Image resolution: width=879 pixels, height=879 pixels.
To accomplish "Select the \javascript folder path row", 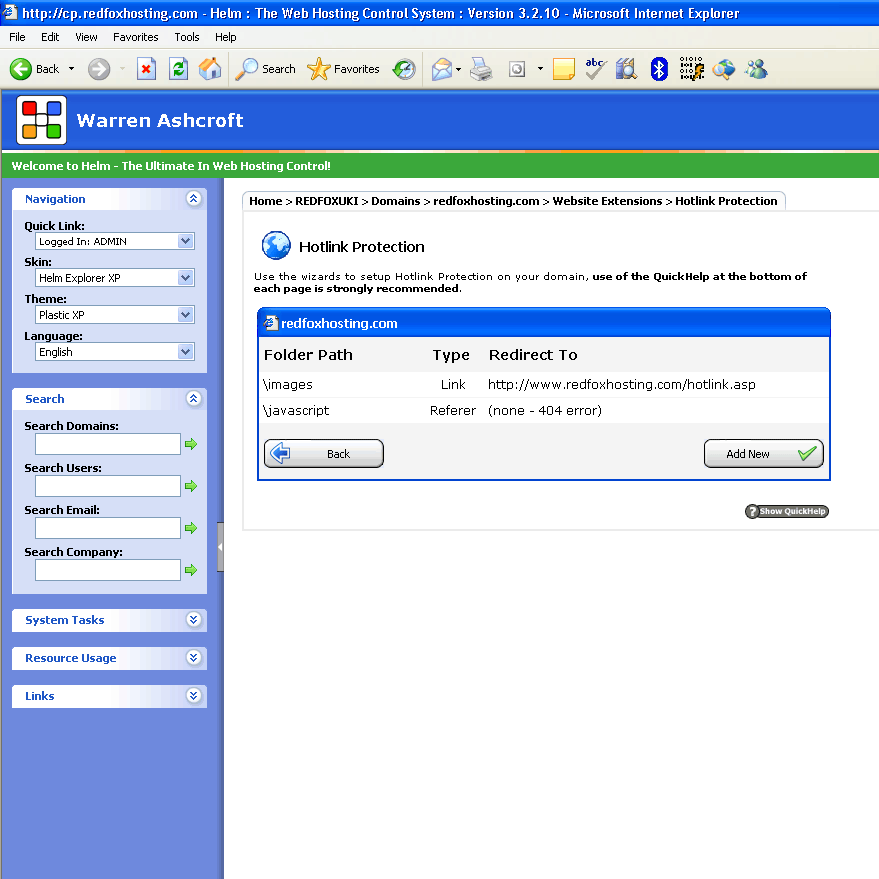I will (543, 410).
